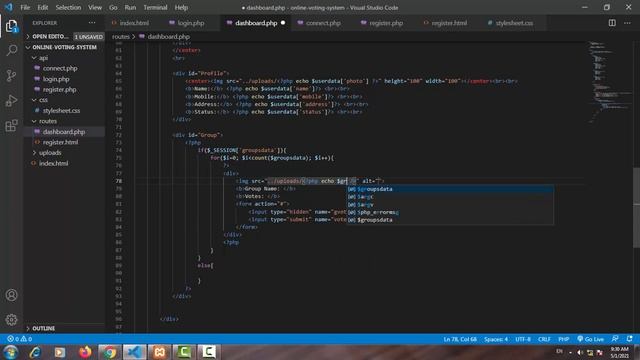Collapse the ONLINE-VOTING-SYSTEM folder section
The image size is (640, 360).
pyautogui.click(x=64, y=47)
